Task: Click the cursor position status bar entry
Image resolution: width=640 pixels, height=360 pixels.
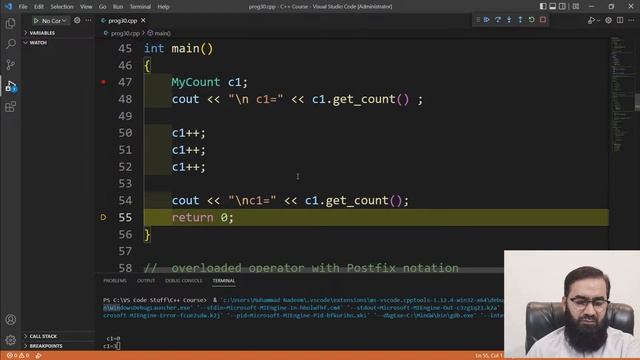Action: [x=489, y=356]
